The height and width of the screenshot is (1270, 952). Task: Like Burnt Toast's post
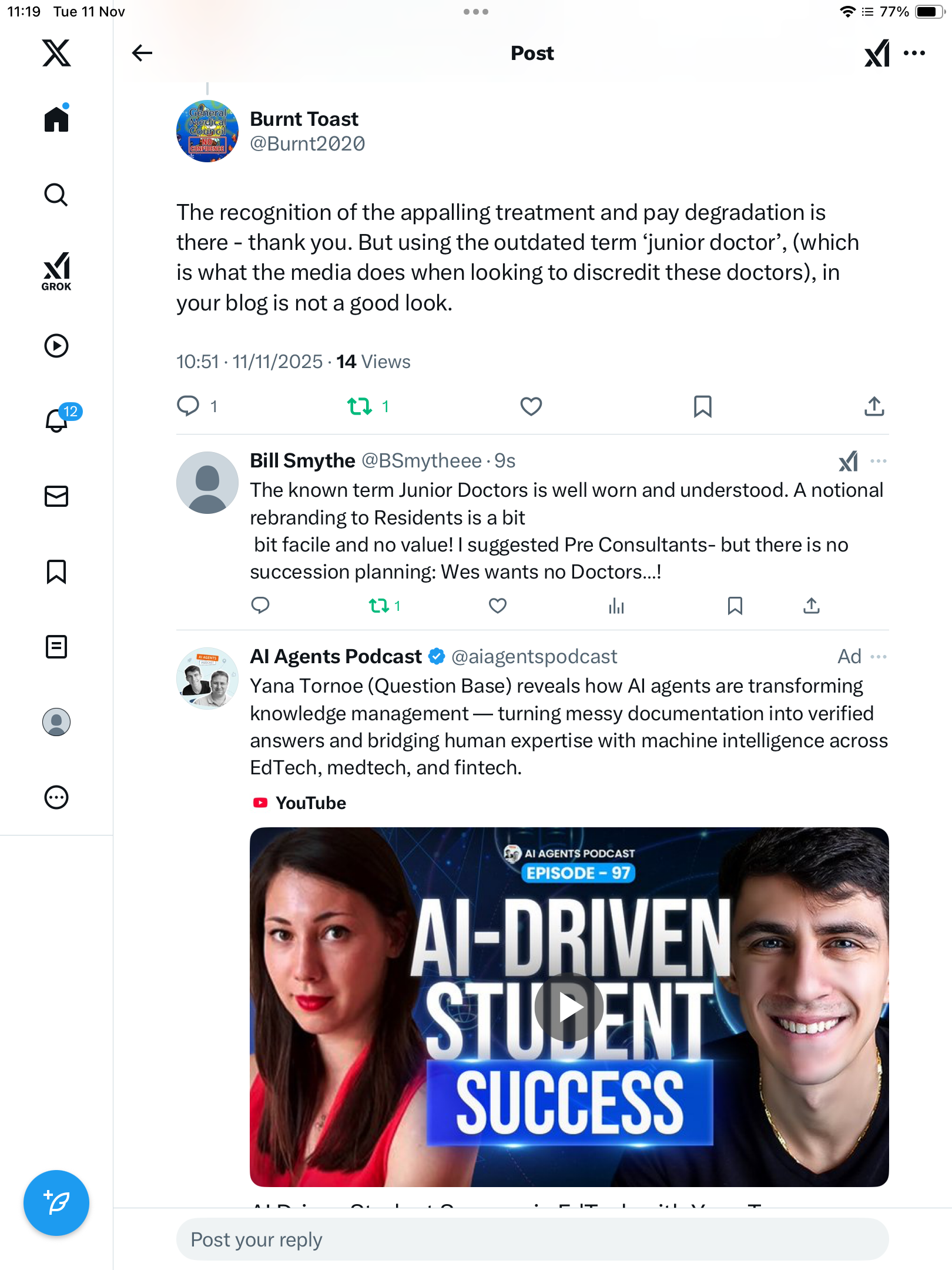[x=531, y=406]
